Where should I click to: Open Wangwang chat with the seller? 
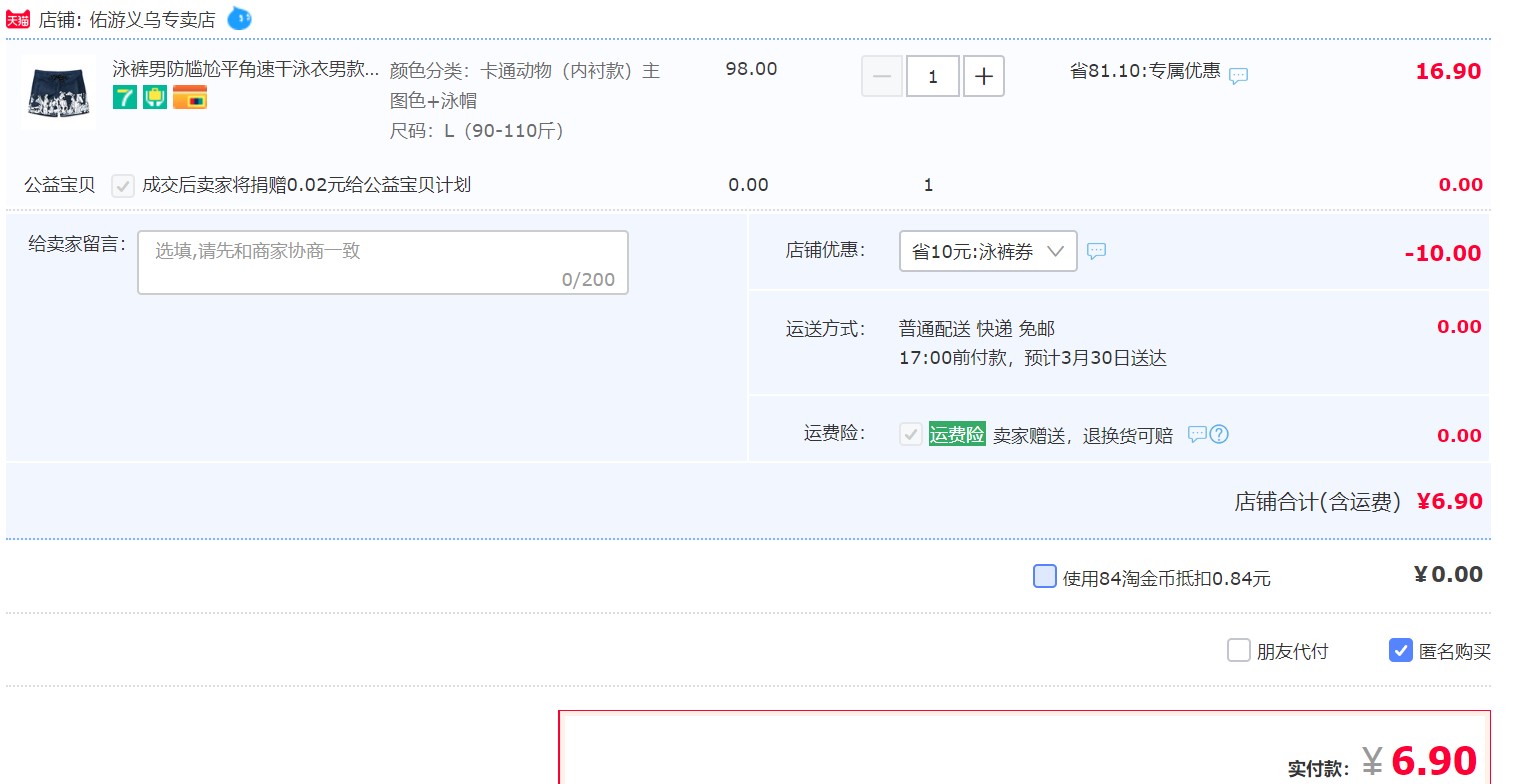click(239, 18)
